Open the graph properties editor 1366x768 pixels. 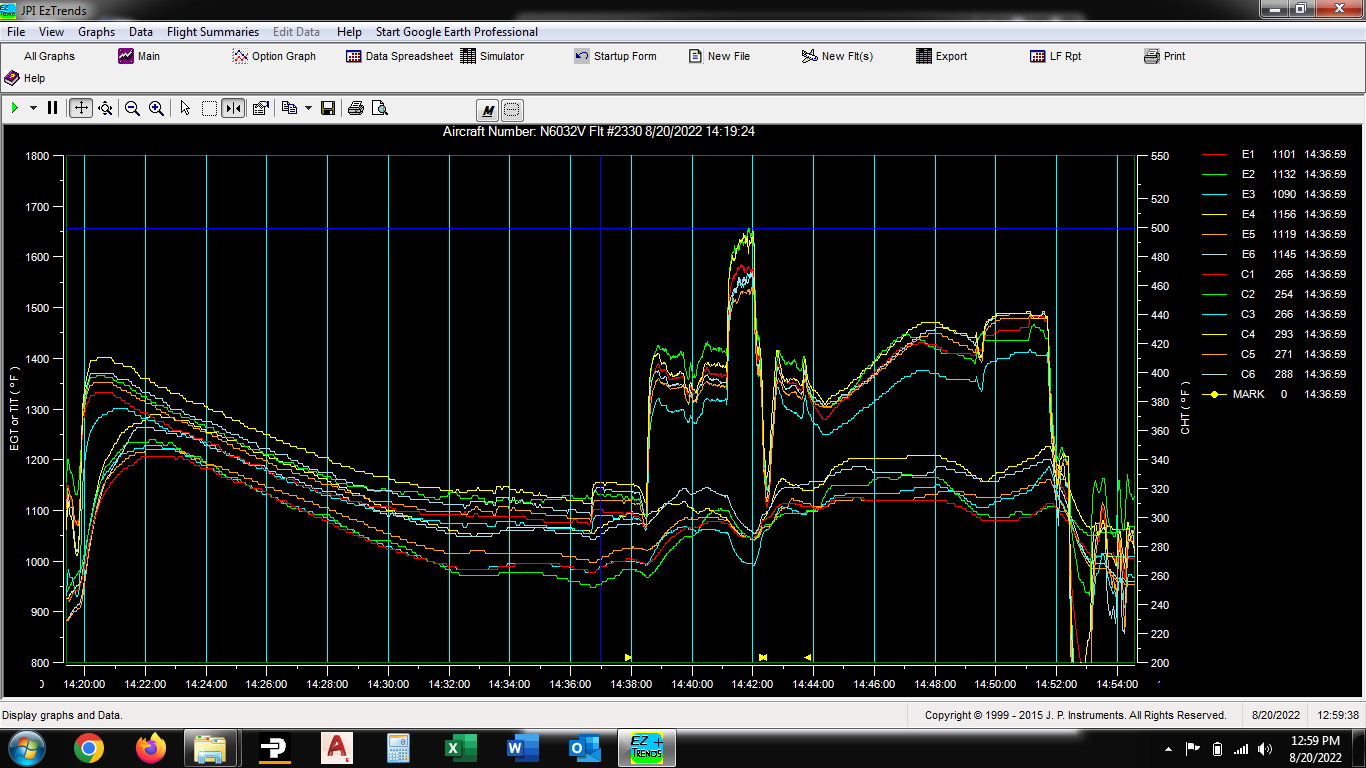click(x=260, y=108)
